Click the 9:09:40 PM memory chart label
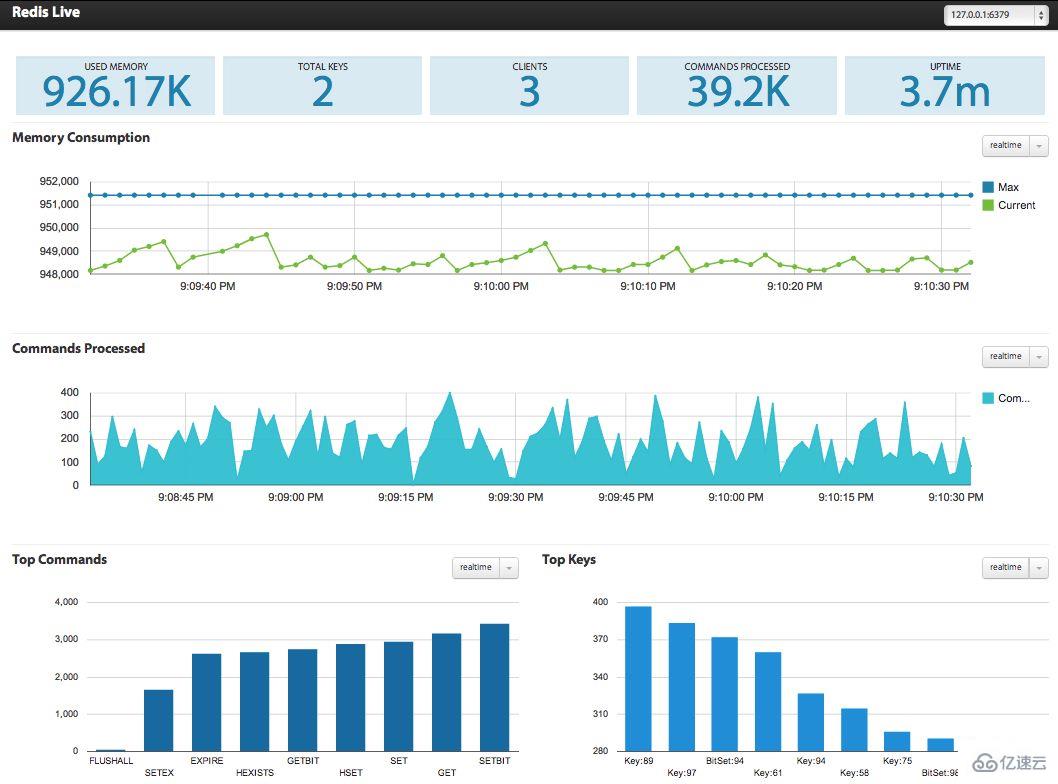Viewport: 1058px width, 784px height. [208, 287]
